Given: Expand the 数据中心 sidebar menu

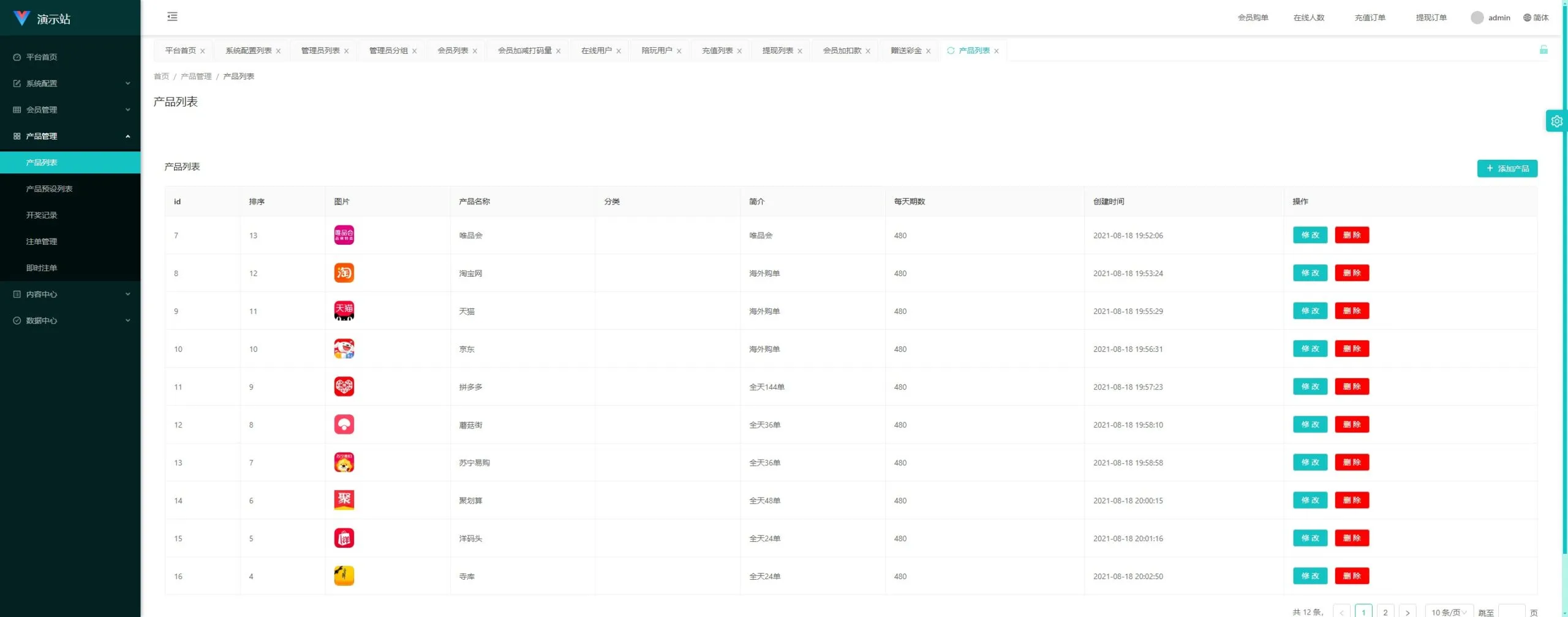Looking at the screenshot, I should (x=70, y=320).
